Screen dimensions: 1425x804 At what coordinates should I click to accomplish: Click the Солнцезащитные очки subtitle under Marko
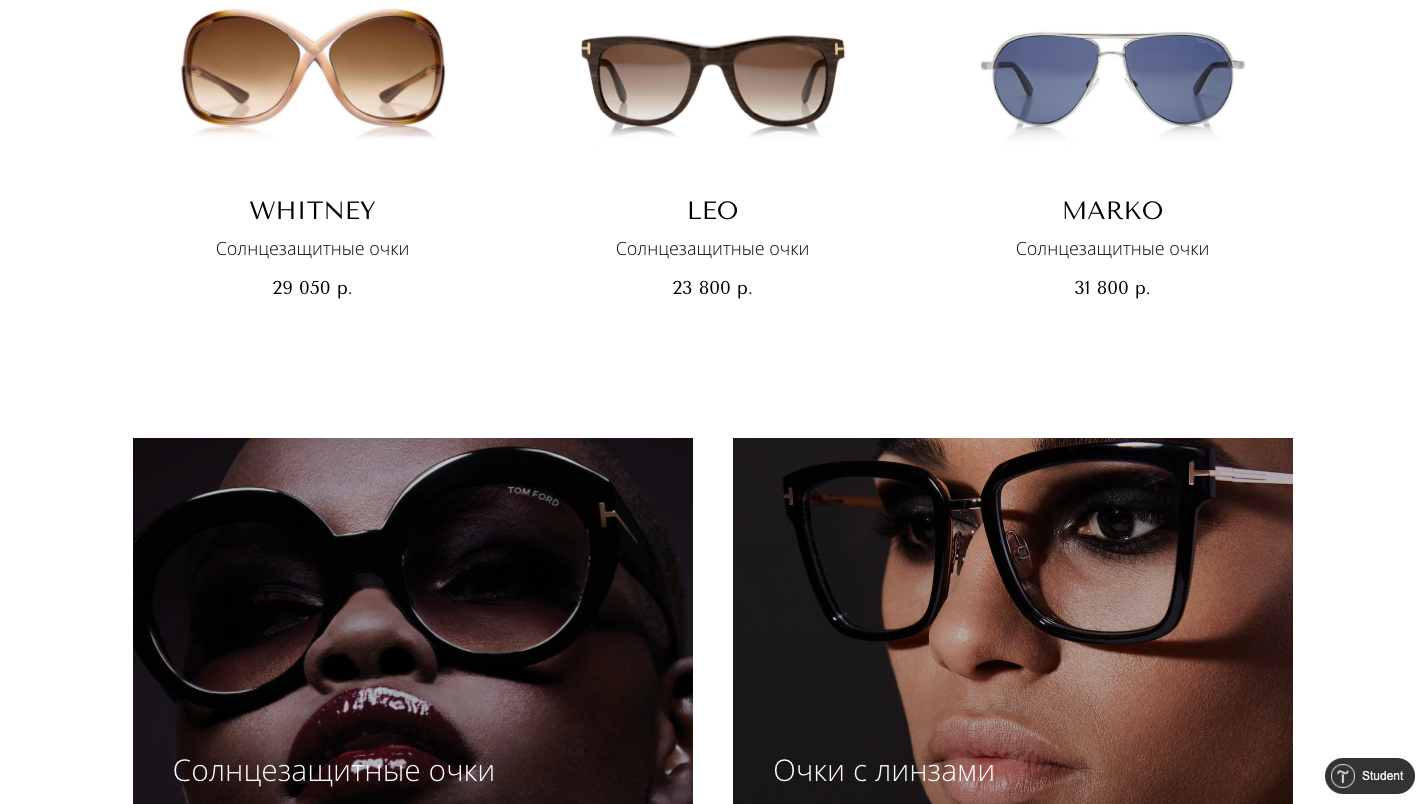pos(1113,249)
